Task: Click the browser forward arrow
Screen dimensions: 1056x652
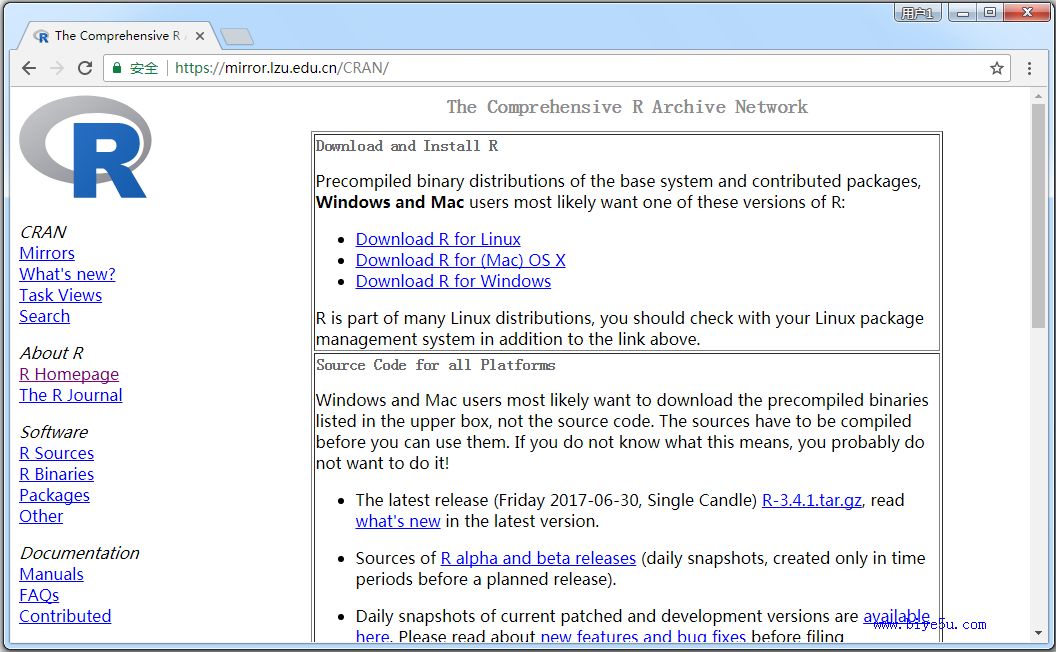Action: pyautogui.click(x=57, y=68)
